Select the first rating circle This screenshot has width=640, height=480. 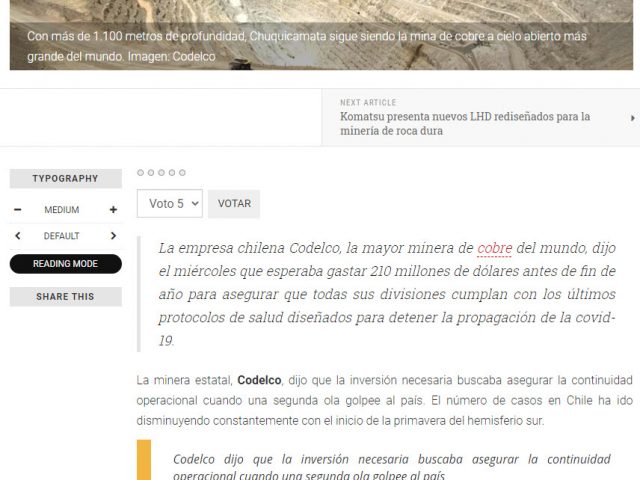click(141, 173)
